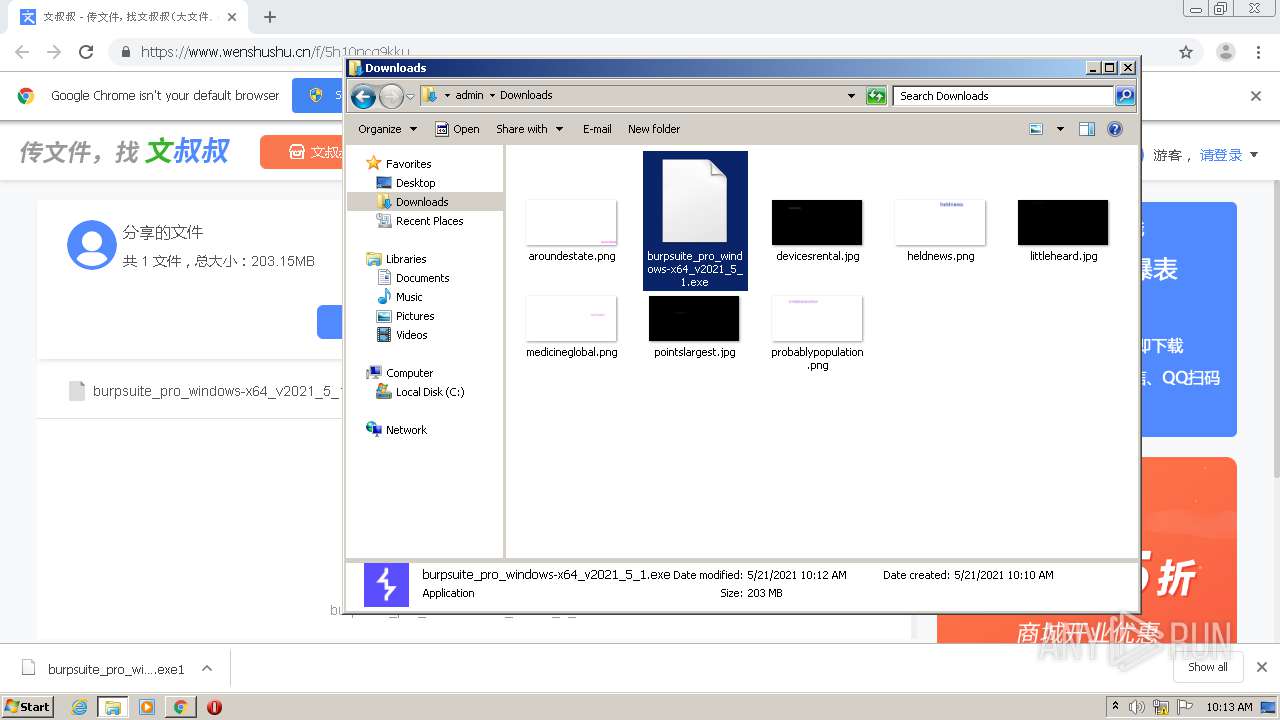Click the volume speaker icon in tray
This screenshot has height=720, width=1280.
pos(1137,707)
